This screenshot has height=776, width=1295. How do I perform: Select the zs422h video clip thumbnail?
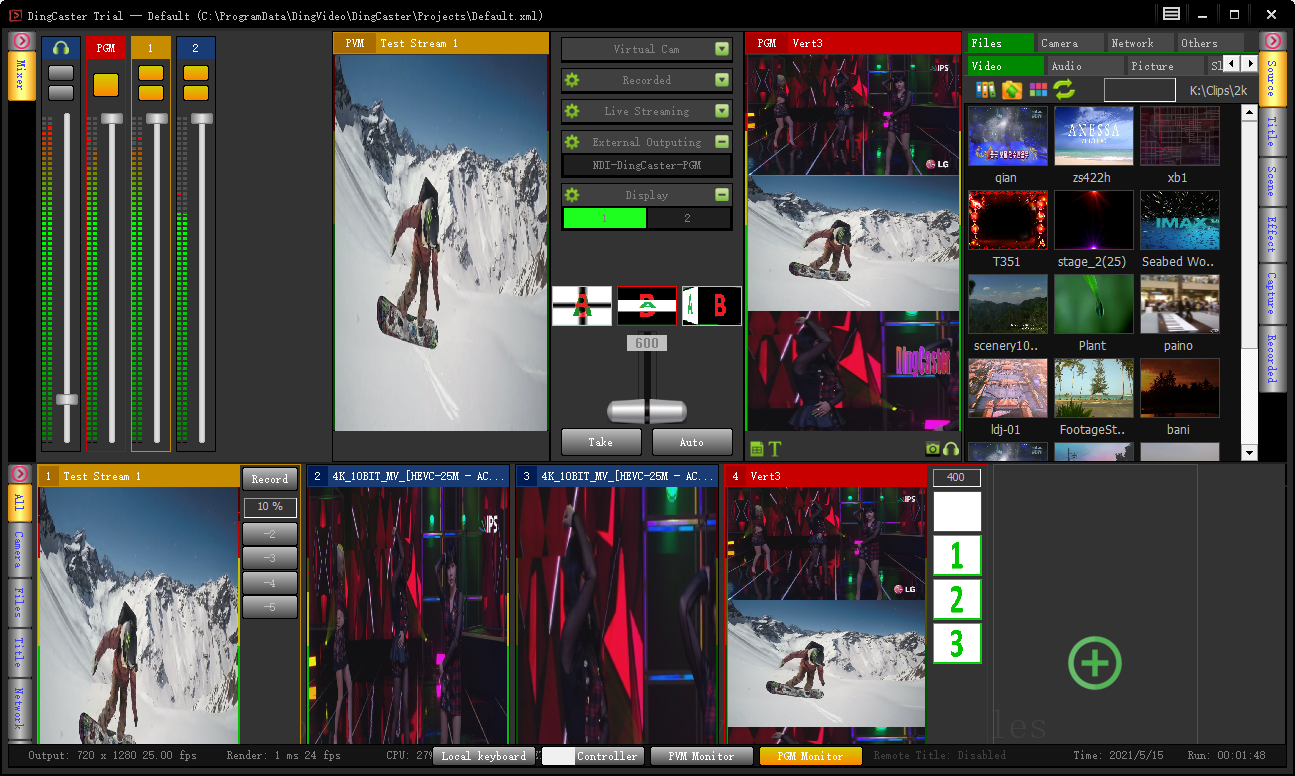pos(1094,136)
